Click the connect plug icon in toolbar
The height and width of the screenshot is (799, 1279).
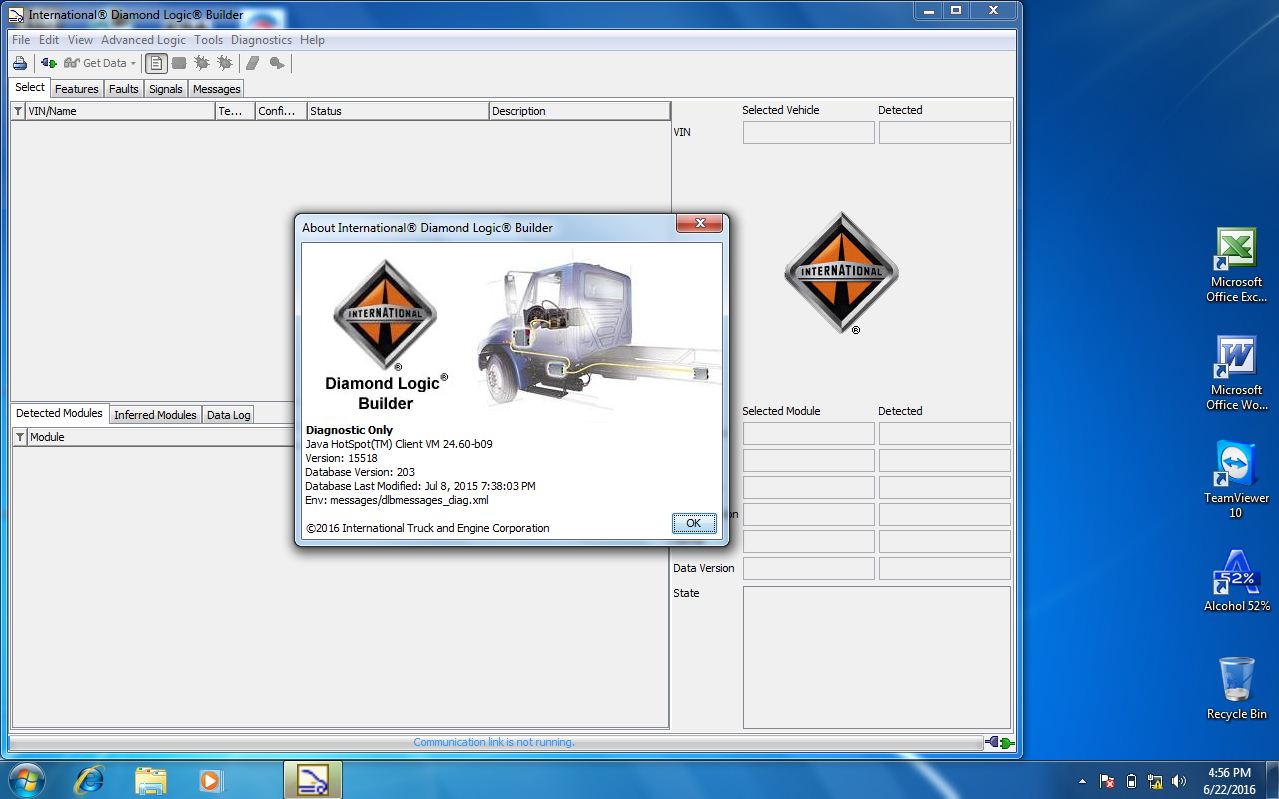coord(48,63)
